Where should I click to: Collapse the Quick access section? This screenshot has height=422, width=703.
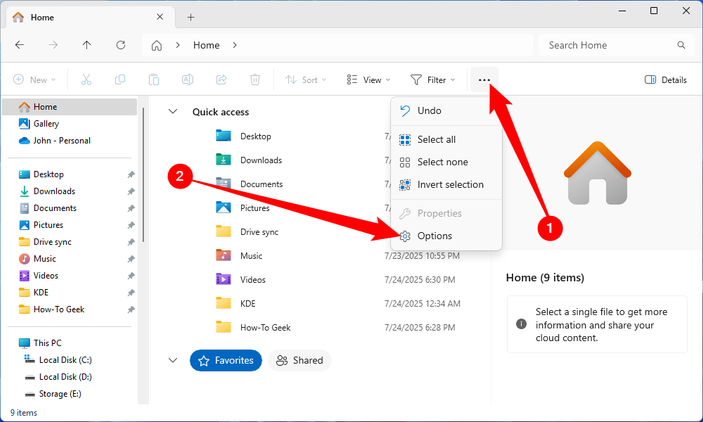(x=173, y=111)
